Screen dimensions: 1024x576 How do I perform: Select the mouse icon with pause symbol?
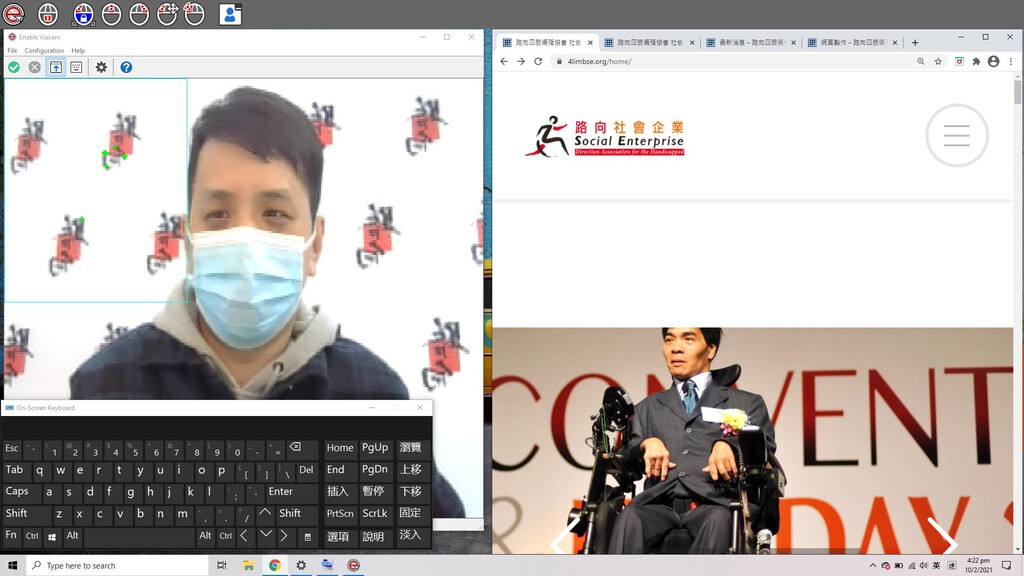(47, 14)
